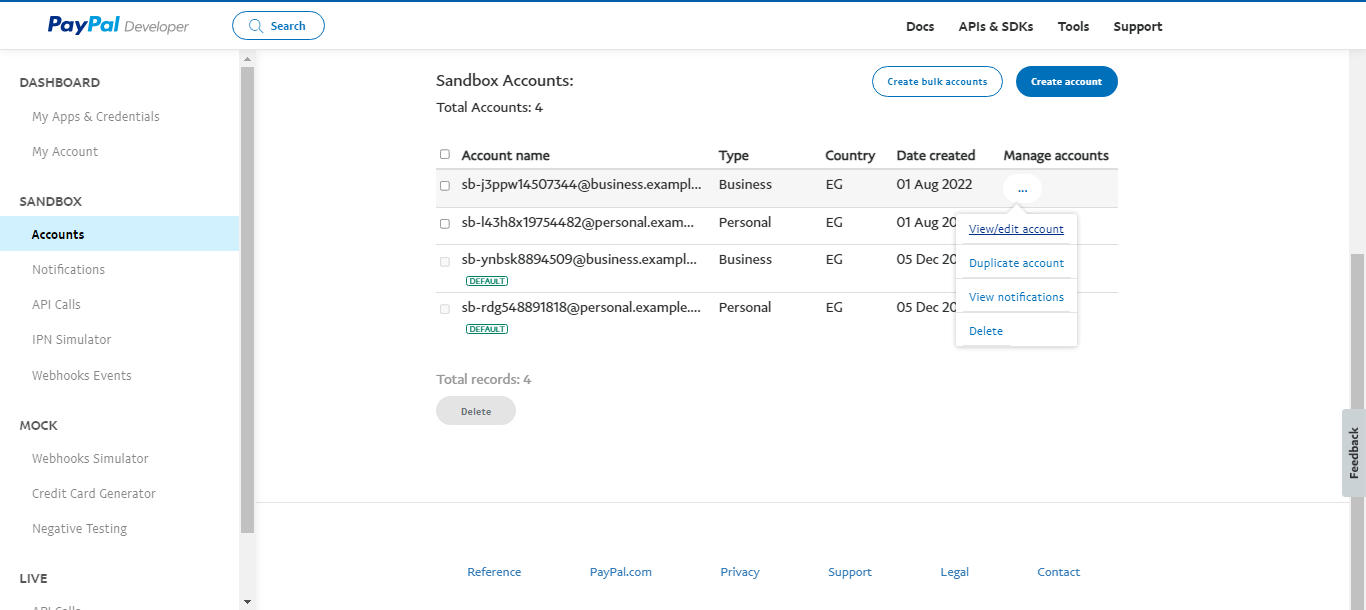The image size is (1366, 610).
Task: Open the Search box
Action: click(278, 26)
